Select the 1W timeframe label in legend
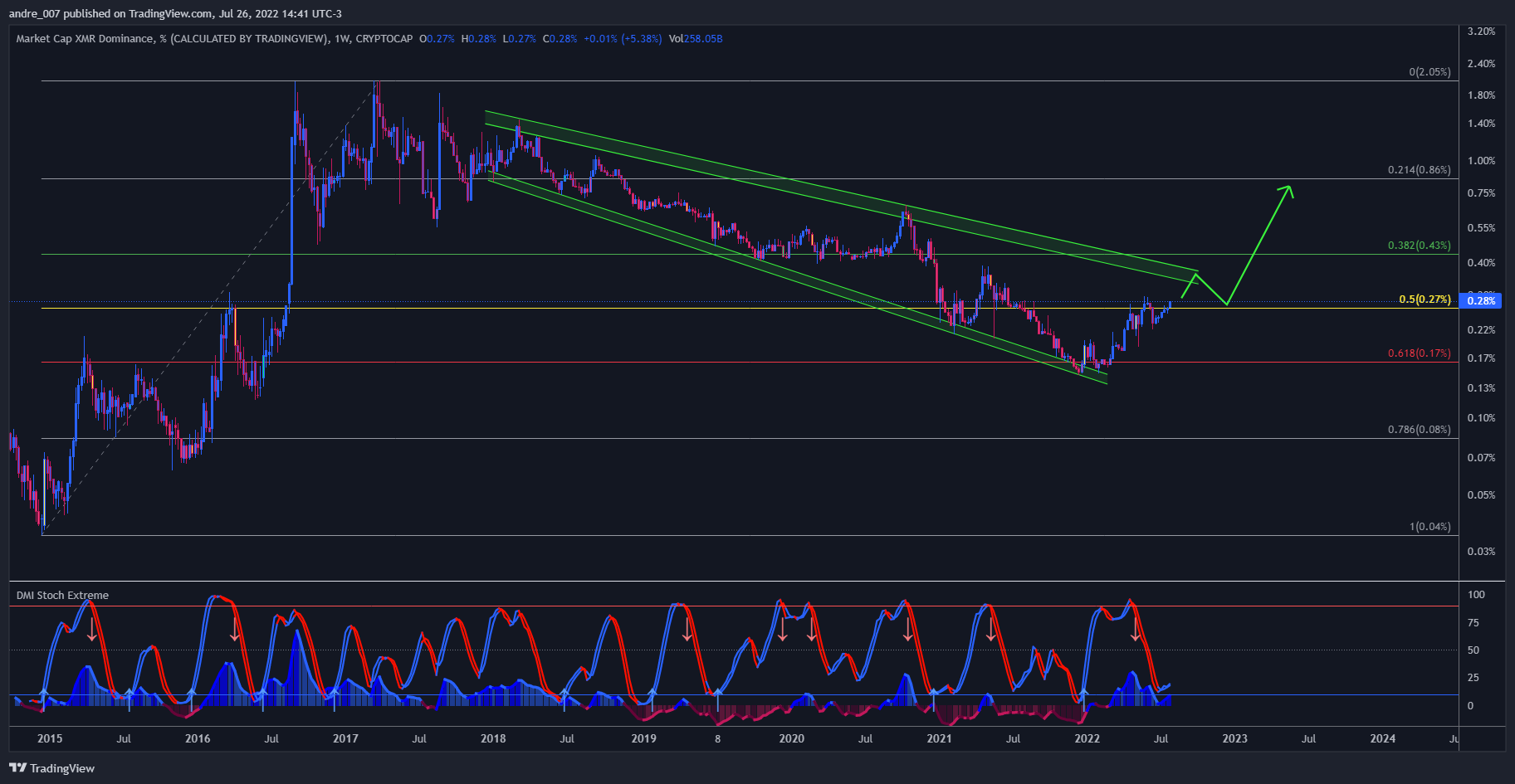 [342, 38]
